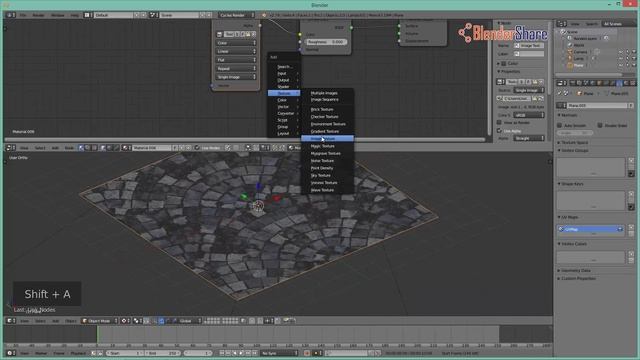Image resolution: width=640 pixels, height=360 pixels.
Task: Toggle the Double Sided checkbox
Action: (x=600, y=125)
